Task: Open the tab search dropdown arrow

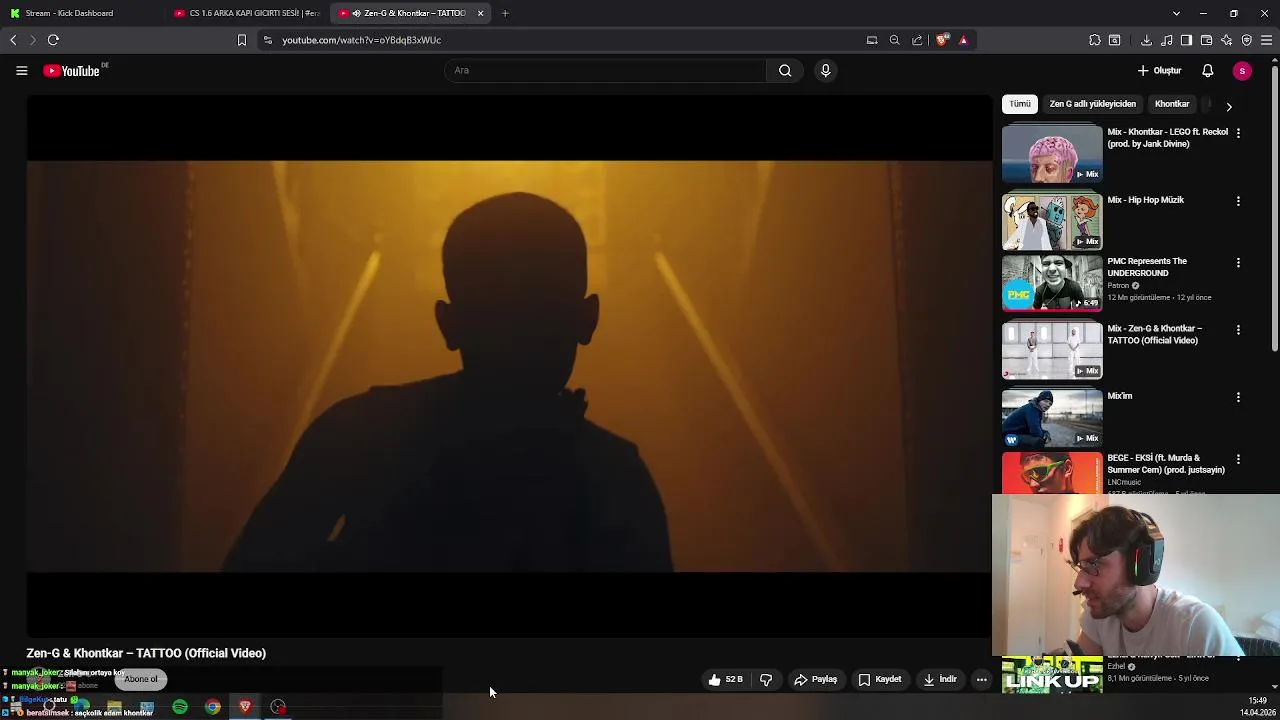Action: 1176,13
